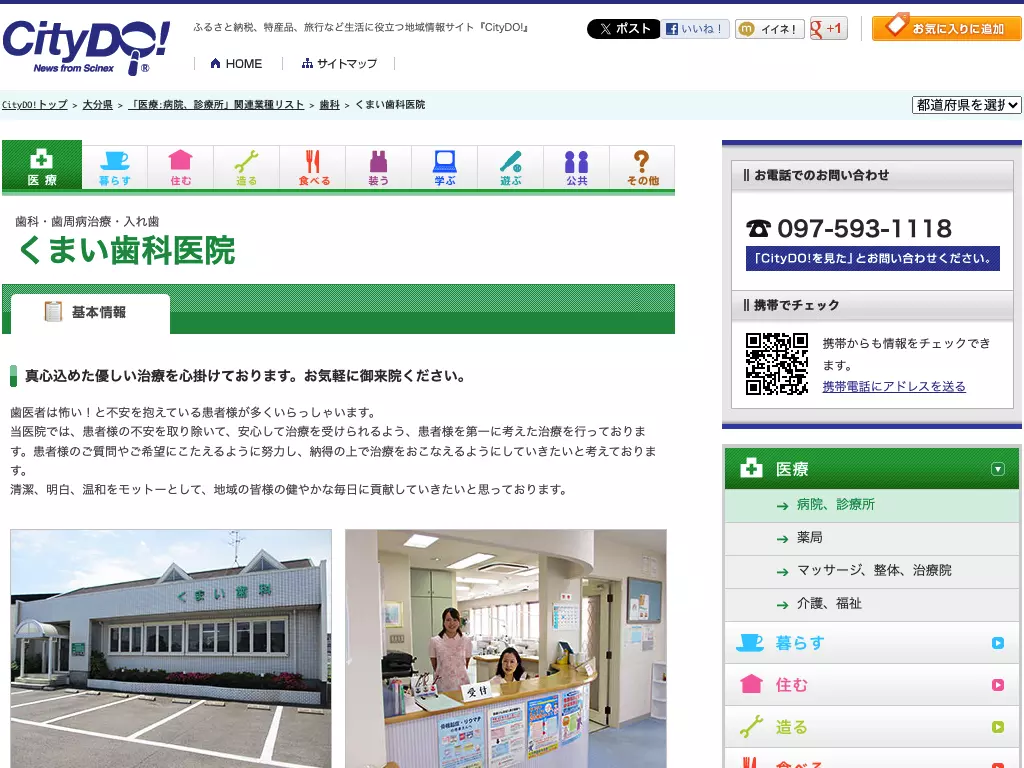Open マッサージ、整体、治療院 sidebar item
Screen dimensions: 1024x768
871,571
